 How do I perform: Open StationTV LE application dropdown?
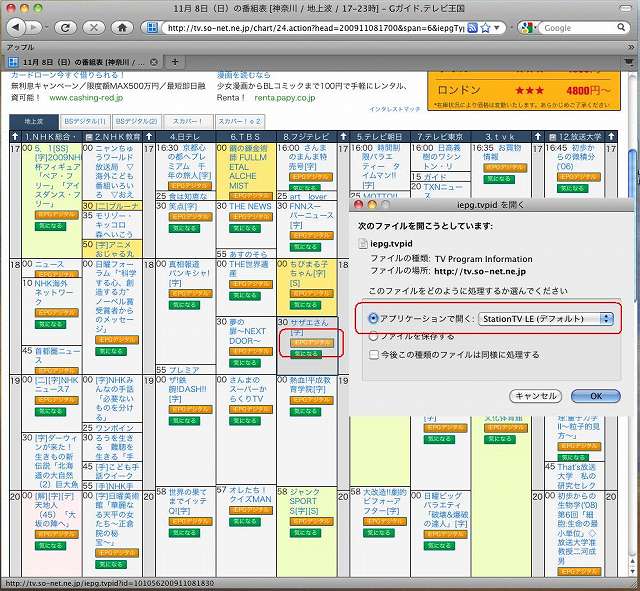546,319
